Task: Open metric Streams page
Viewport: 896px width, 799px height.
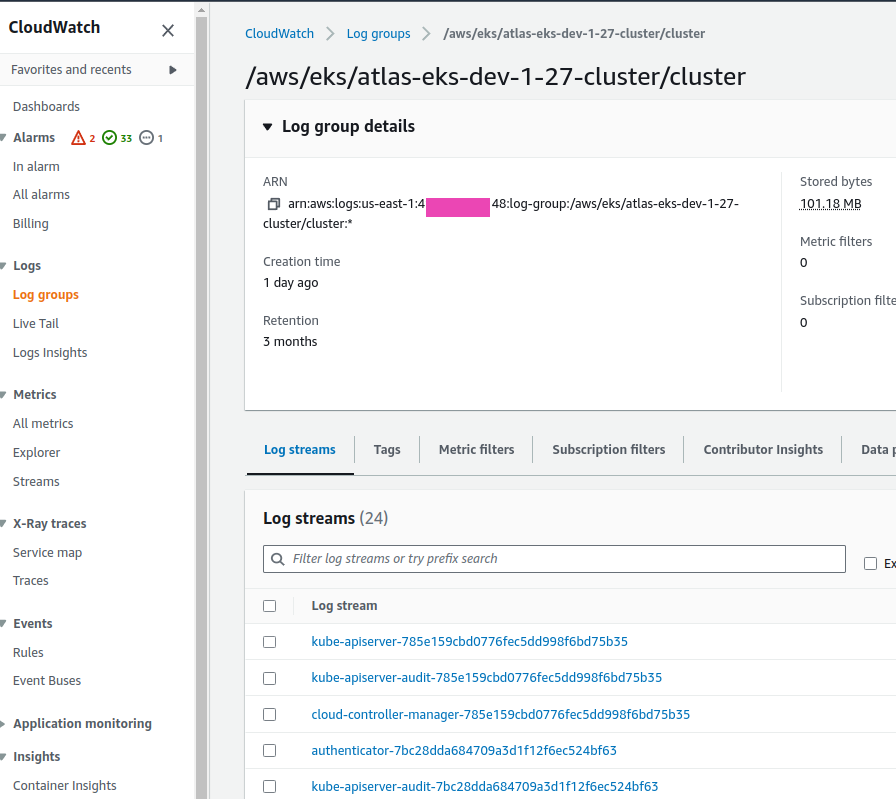Action: 36,482
